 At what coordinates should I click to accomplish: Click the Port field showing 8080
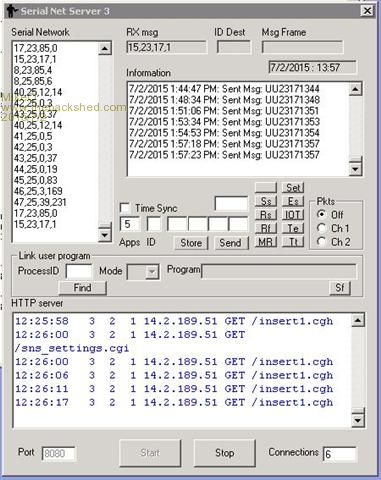coord(58,453)
